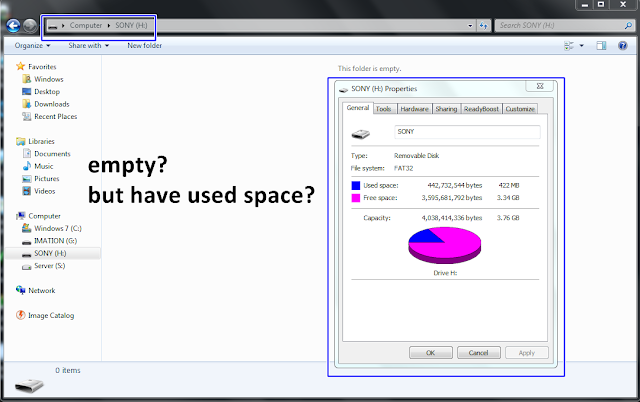Click the '422 MB' used space value
Screen dimensions: 640x402
click(509, 185)
